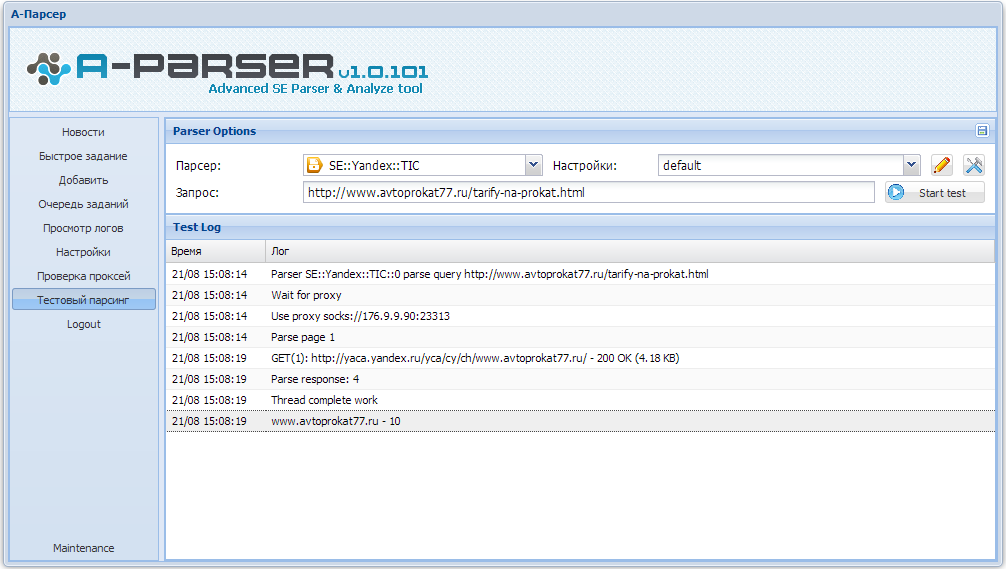Click Maintenance at the sidebar bottom
The width and height of the screenshot is (1006, 569).
pyautogui.click(x=83, y=548)
